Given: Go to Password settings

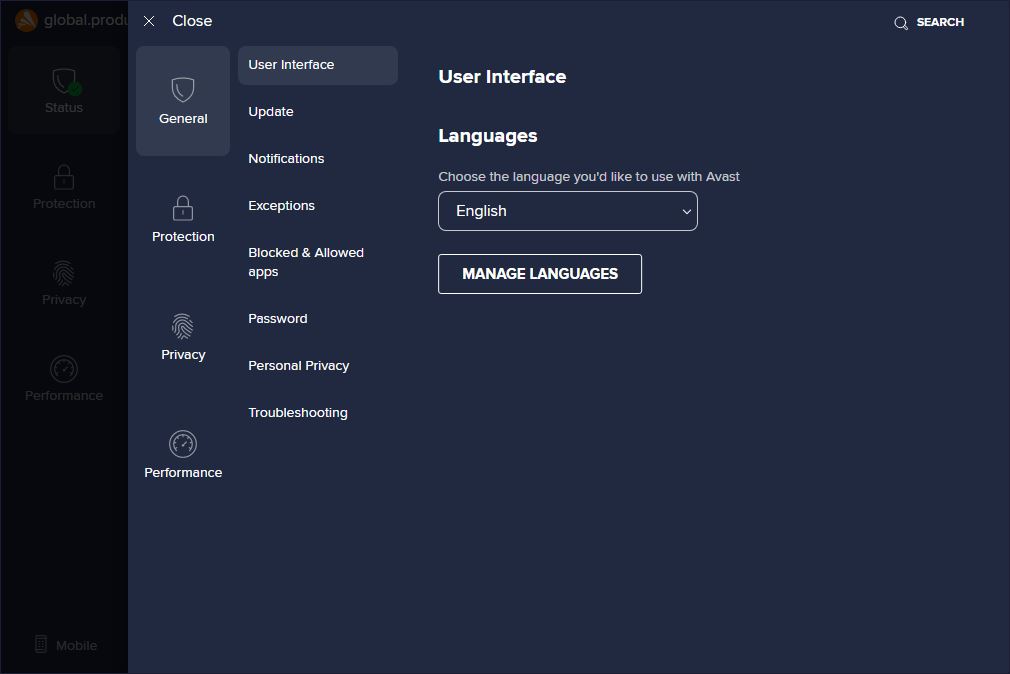Looking at the screenshot, I should click(278, 318).
